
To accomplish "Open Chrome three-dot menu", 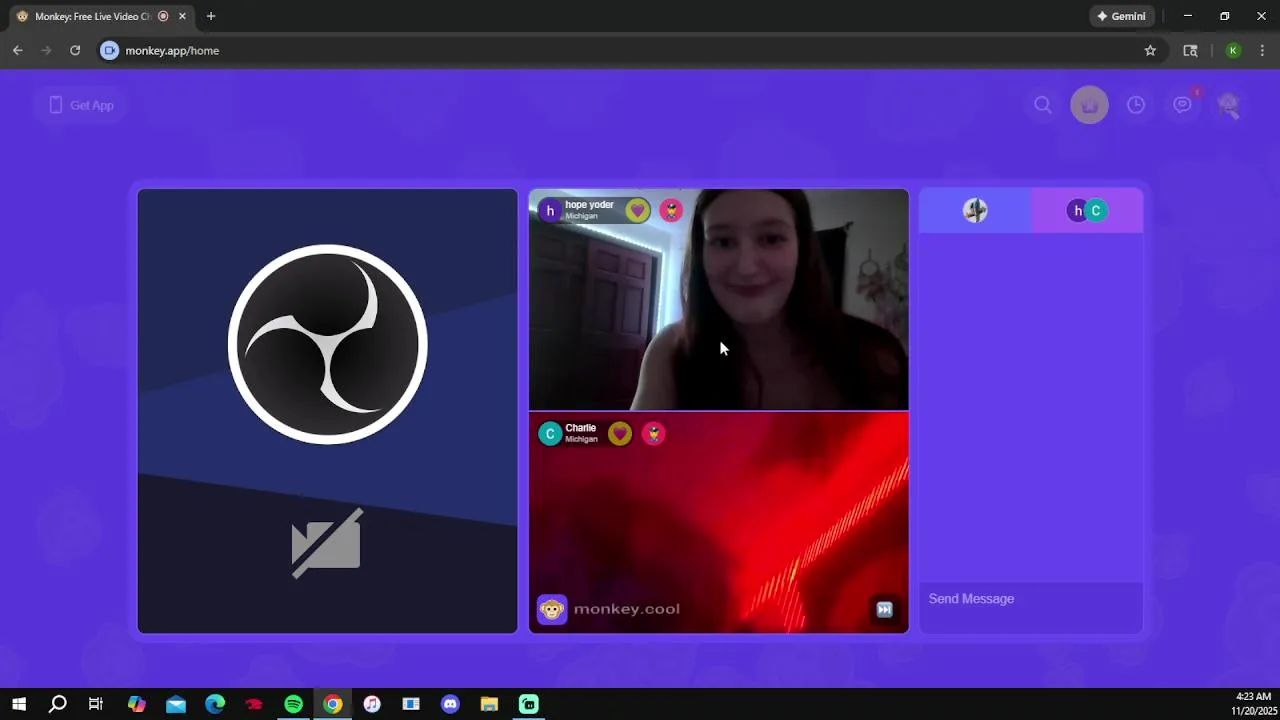I will [x=1262, y=50].
